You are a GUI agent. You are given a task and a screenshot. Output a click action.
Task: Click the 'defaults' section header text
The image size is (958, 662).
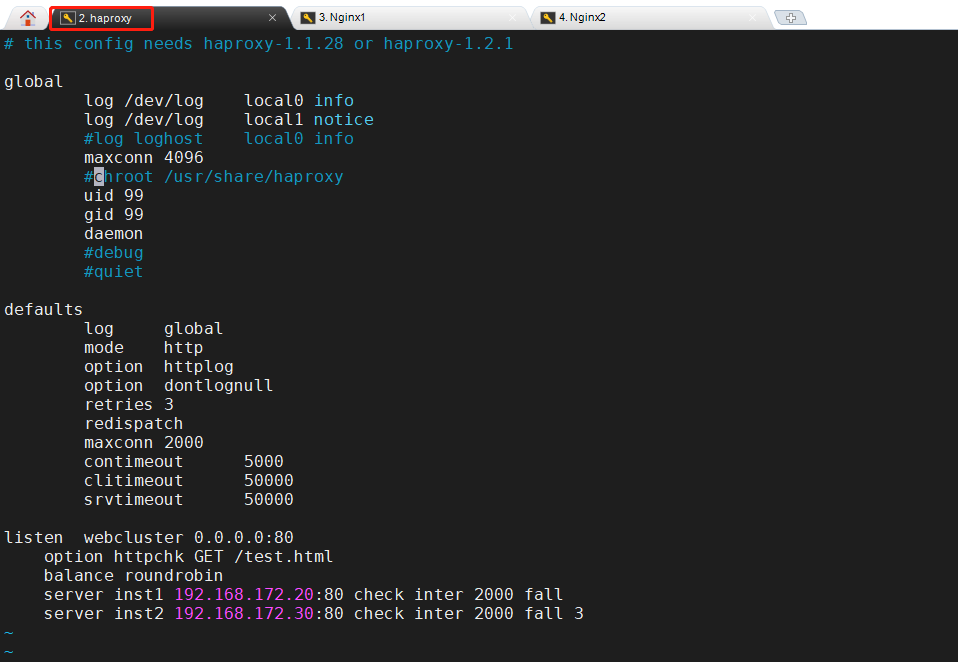click(43, 310)
